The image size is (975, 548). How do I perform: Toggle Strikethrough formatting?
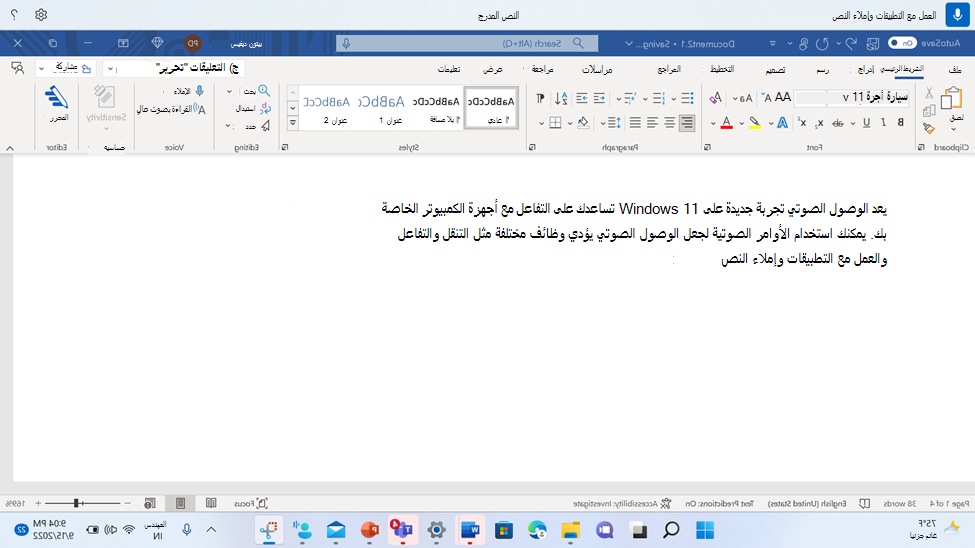tap(838, 123)
